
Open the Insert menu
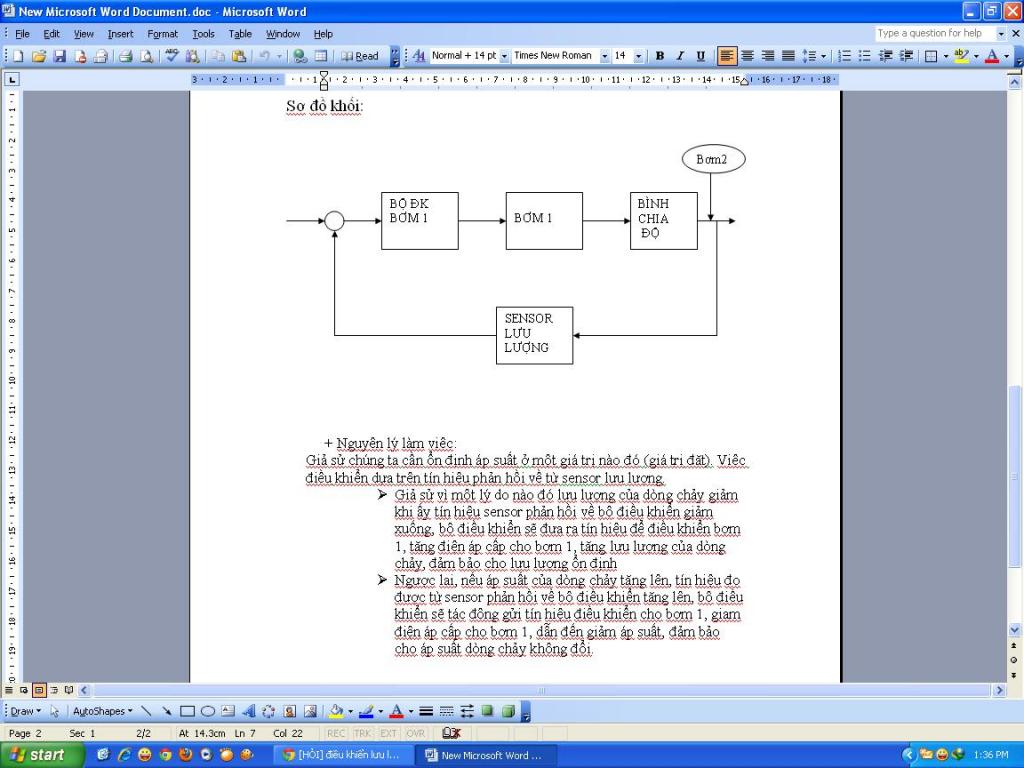coord(120,34)
